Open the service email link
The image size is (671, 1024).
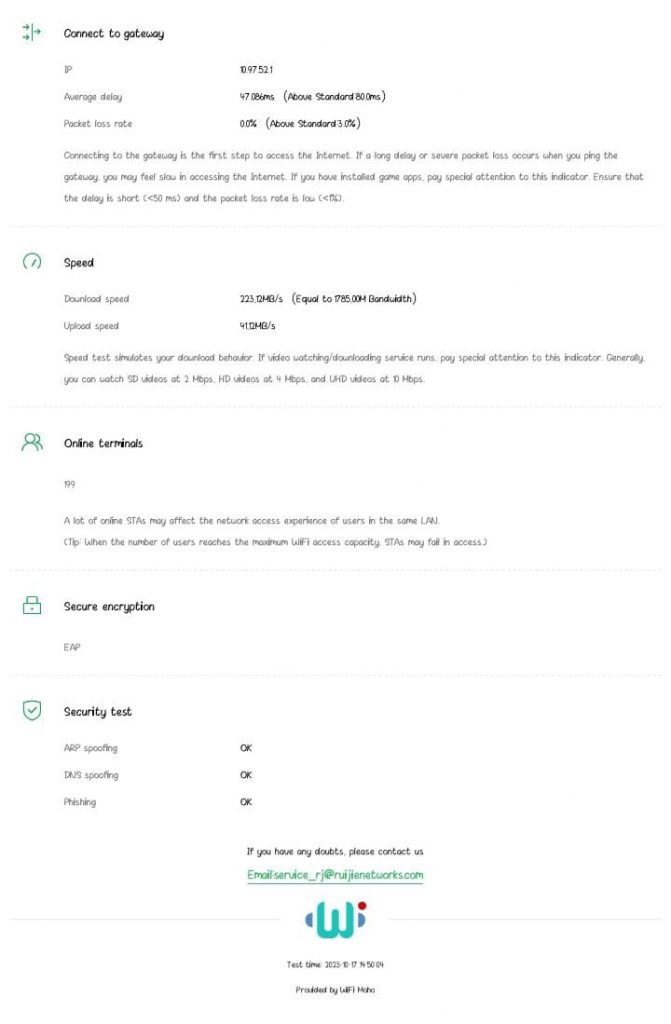[x=335, y=875]
